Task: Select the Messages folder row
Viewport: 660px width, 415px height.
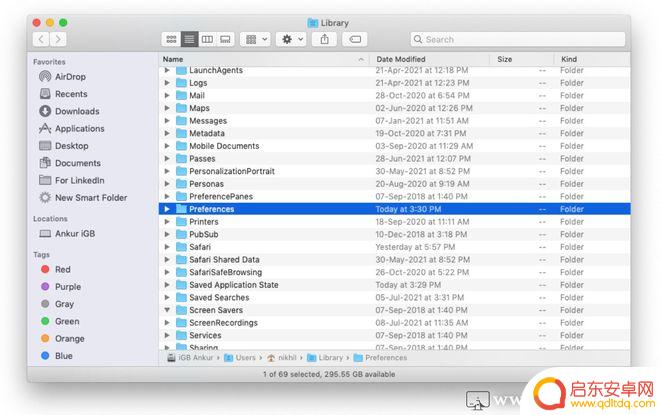Action: coord(394,121)
